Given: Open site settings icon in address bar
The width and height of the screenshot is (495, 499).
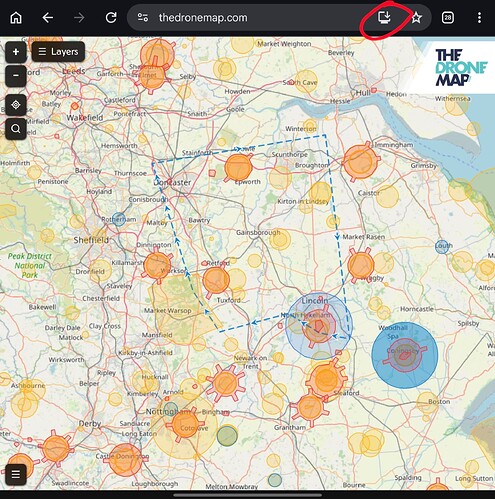Looking at the screenshot, I should (143, 17).
